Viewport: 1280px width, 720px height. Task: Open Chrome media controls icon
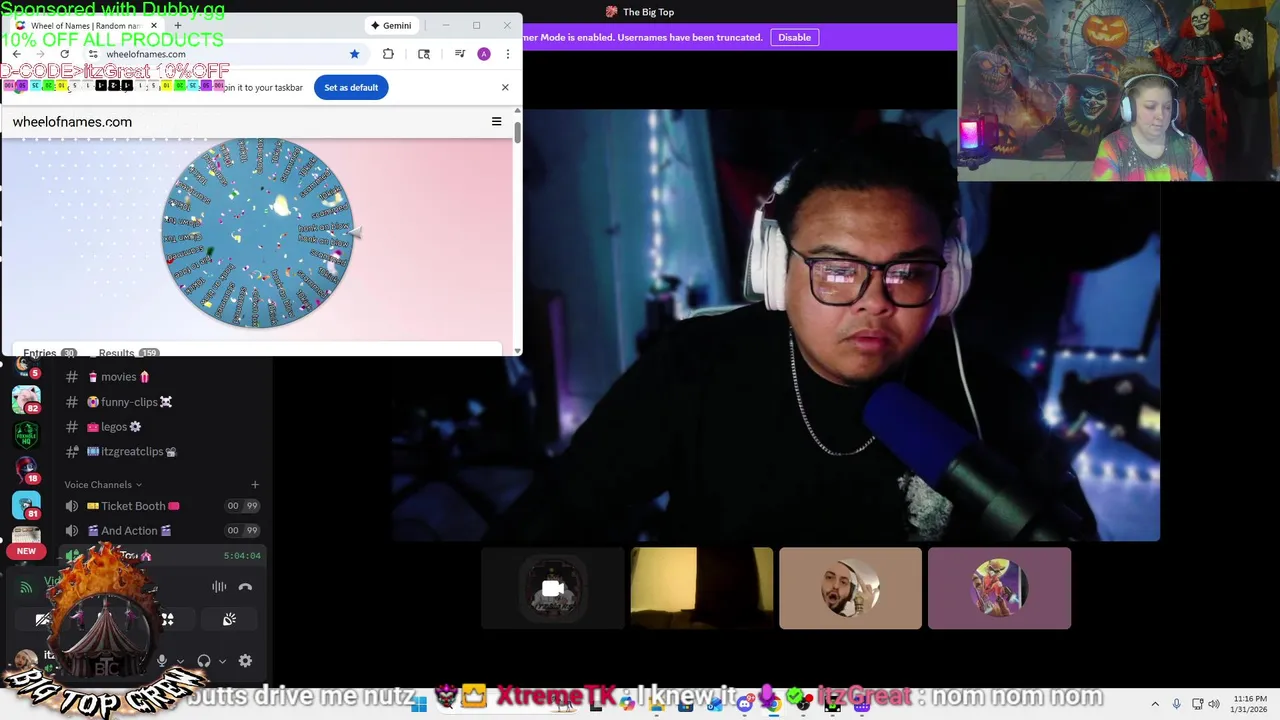(460, 54)
